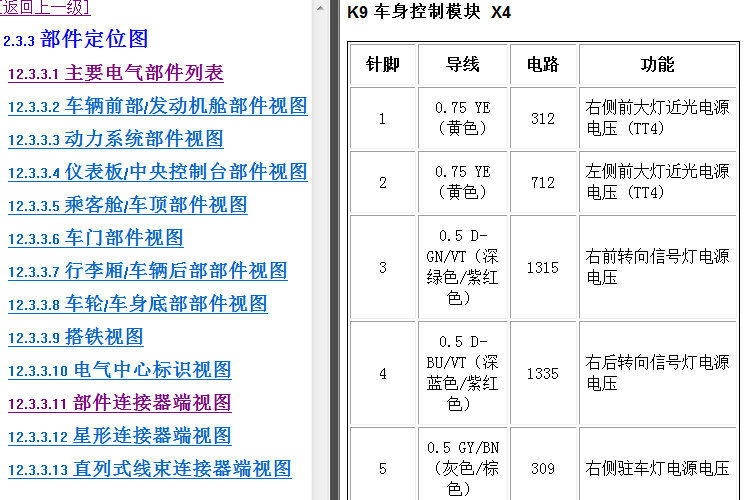This screenshot has width=752, height=500.
Task: Click pin number 5 cell
Action: pyautogui.click(x=383, y=464)
